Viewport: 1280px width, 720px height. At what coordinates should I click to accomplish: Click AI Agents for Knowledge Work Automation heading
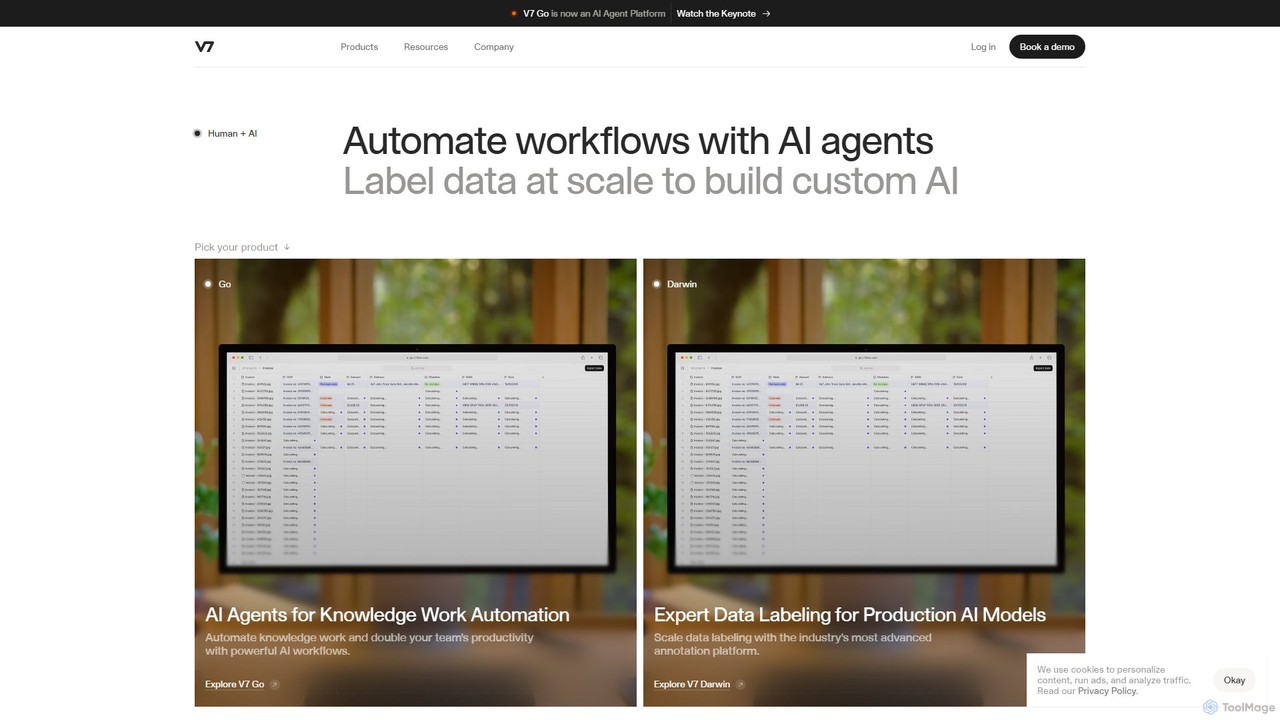(x=387, y=615)
